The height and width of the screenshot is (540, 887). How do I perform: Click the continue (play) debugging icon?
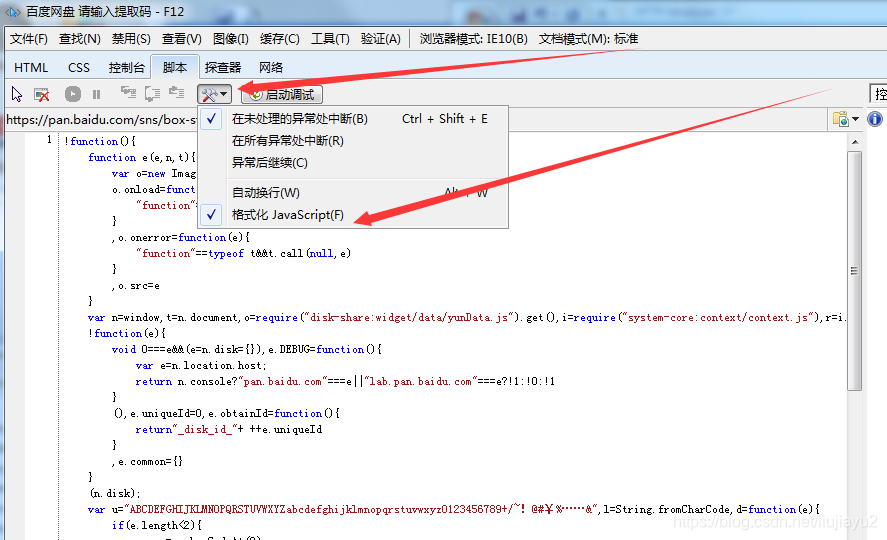[72, 94]
